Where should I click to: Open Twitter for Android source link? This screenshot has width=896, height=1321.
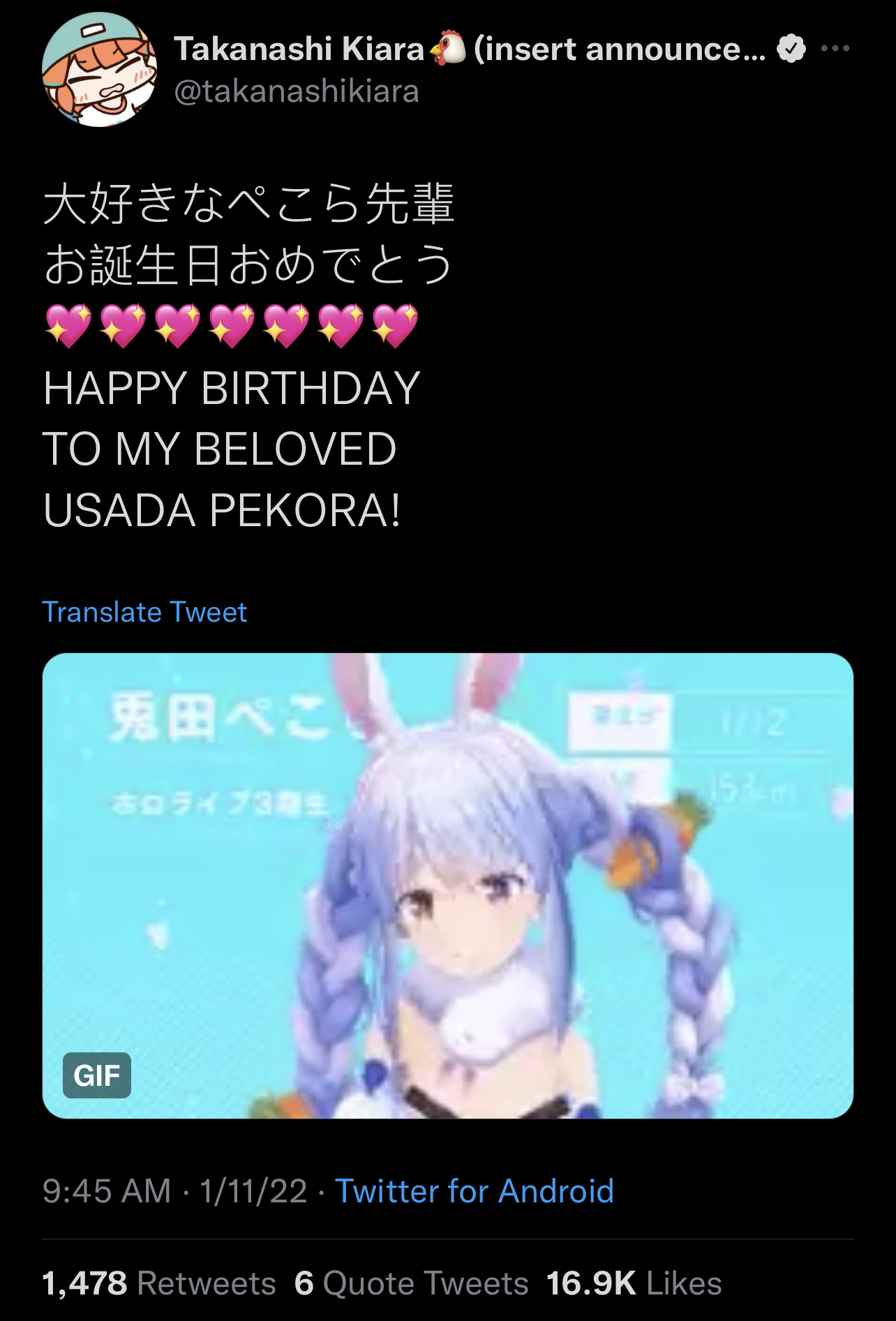[475, 1191]
